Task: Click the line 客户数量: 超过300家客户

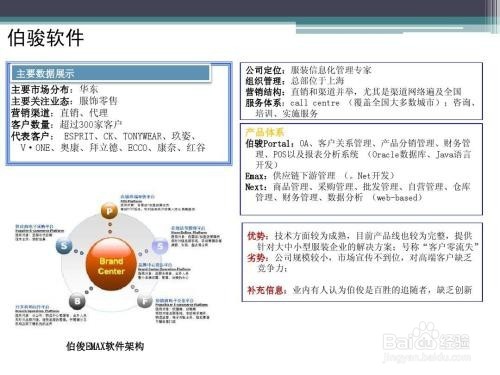Action: [x=67, y=125]
